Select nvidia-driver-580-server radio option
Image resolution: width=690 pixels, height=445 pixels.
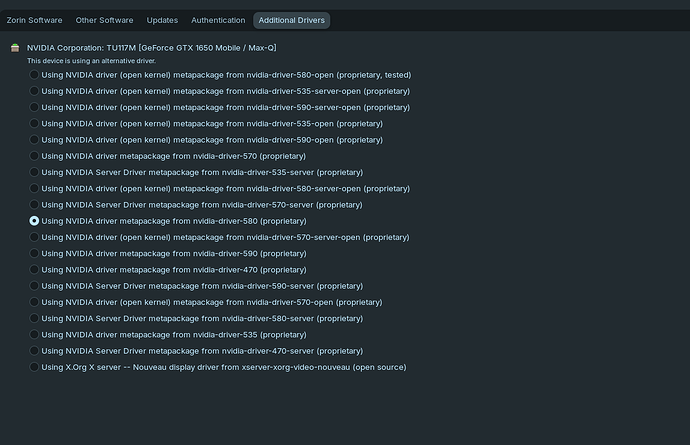tap(34, 318)
